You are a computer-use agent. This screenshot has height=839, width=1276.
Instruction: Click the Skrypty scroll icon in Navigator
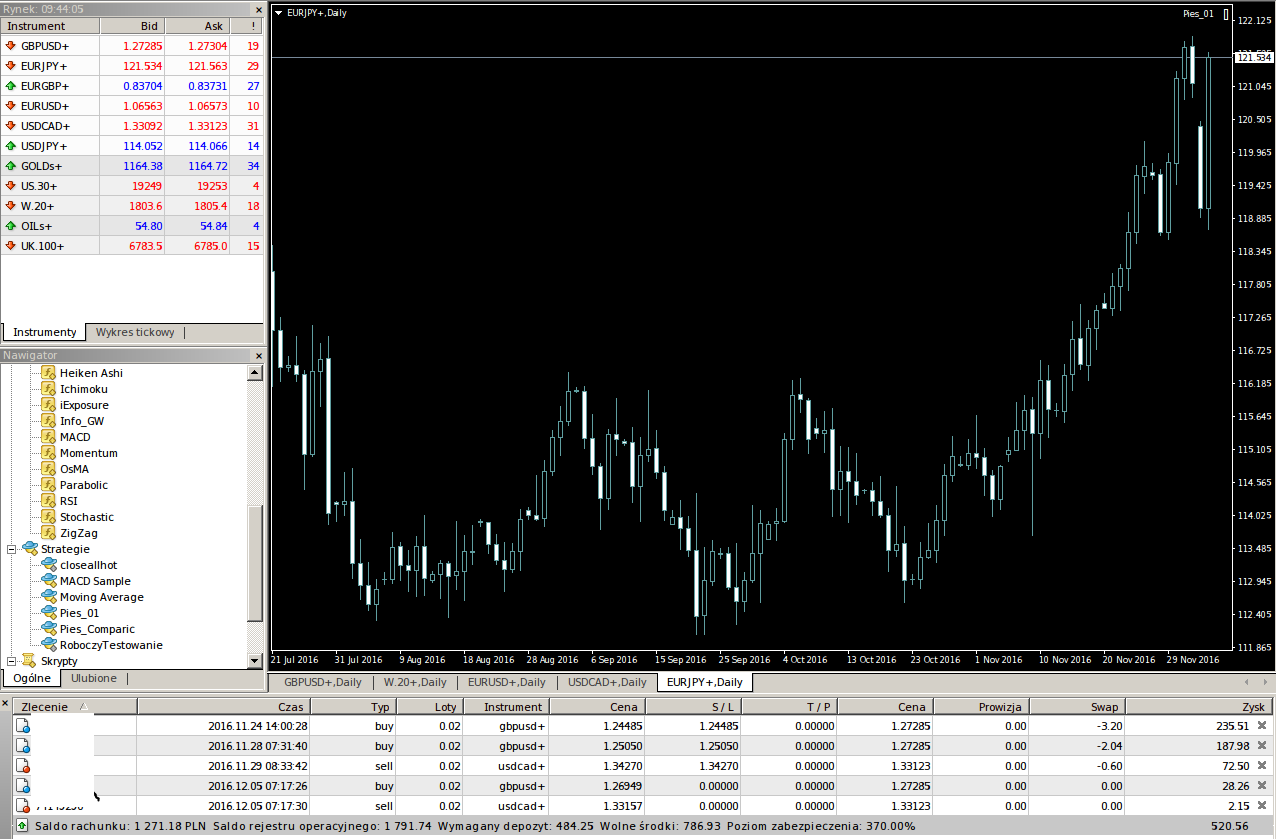[x=29, y=661]
